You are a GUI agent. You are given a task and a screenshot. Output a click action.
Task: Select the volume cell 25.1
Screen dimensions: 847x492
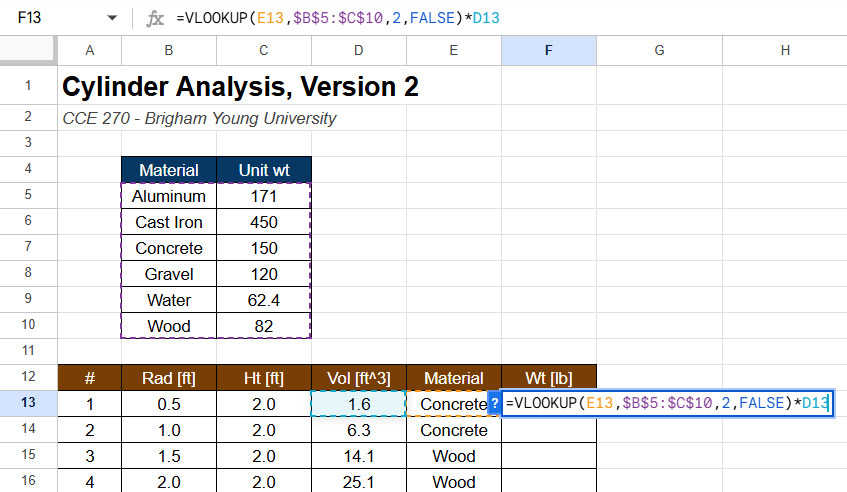point(359,481)
